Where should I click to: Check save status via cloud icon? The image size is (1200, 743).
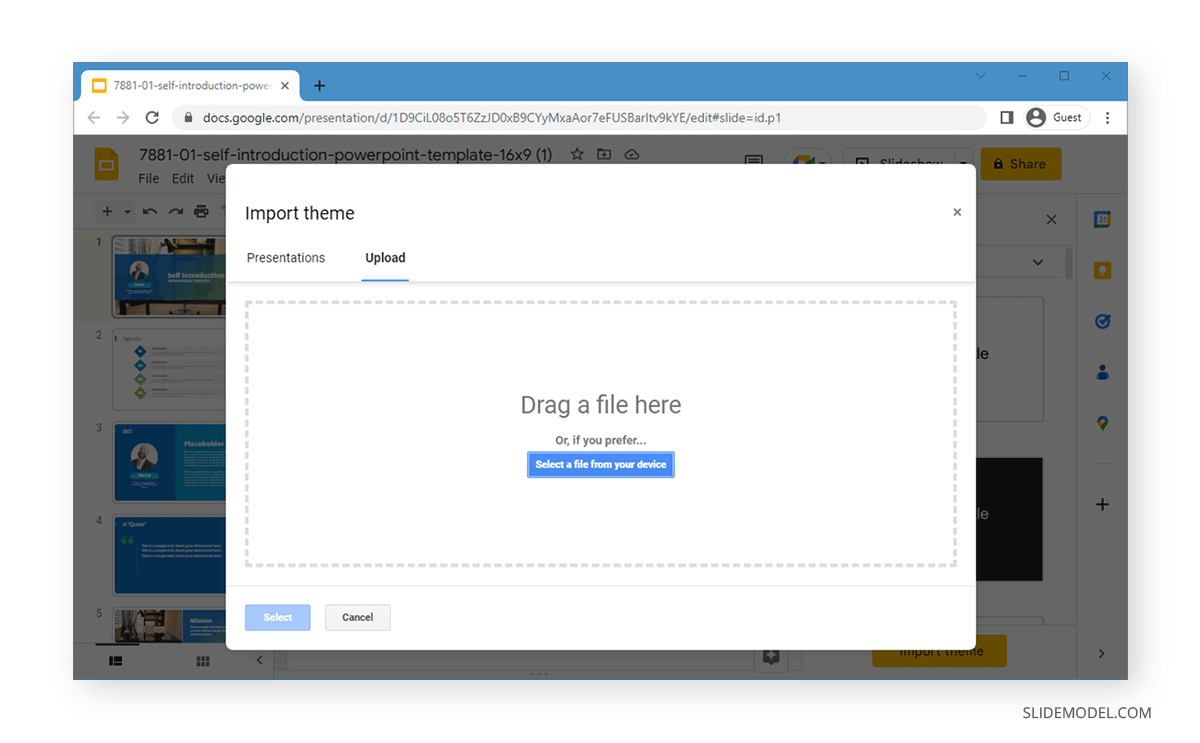(x=631, y=154)
